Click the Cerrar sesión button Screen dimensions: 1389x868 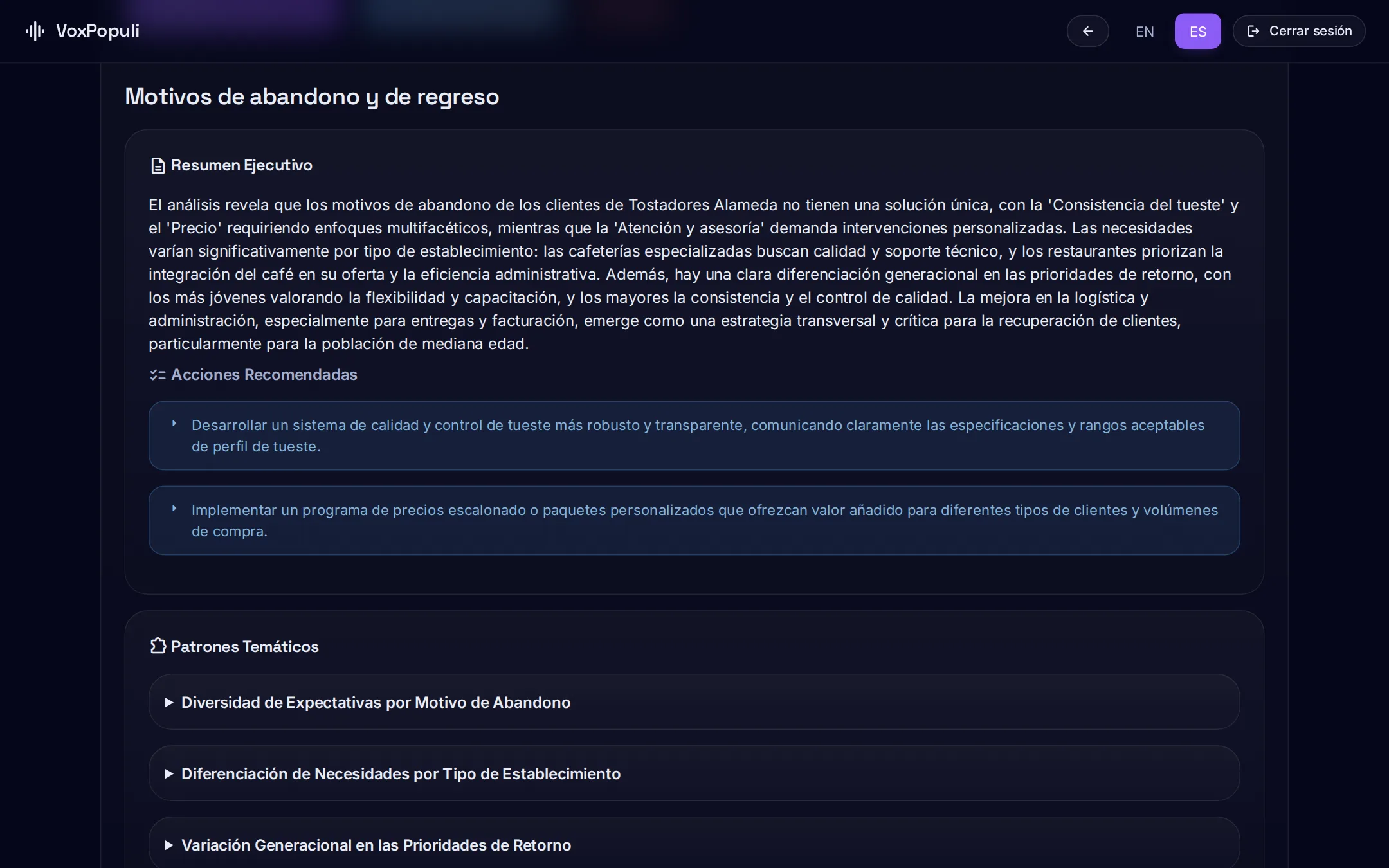tap(1299, 31)
